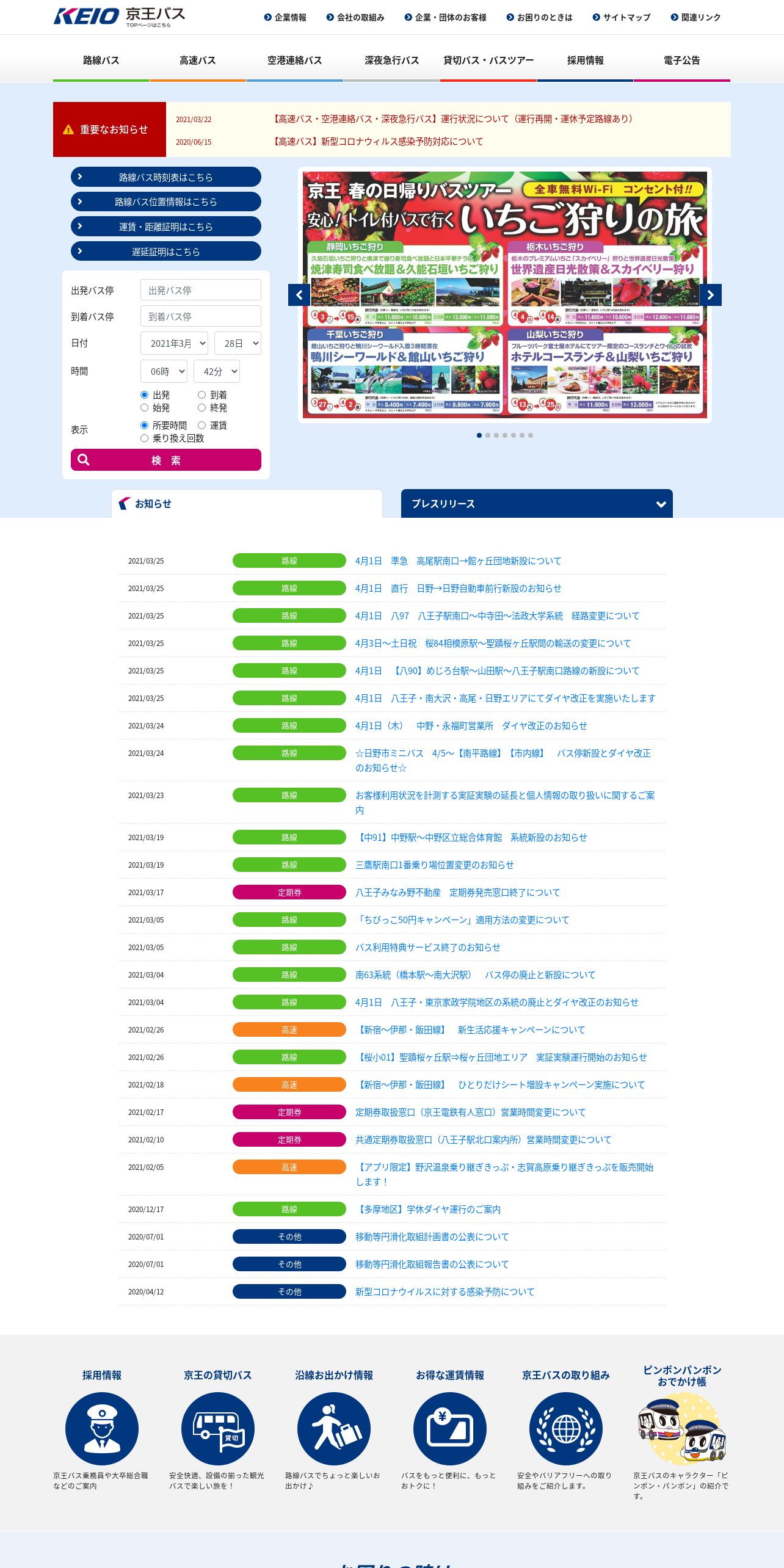
Task: Select the 出発 radio button
Action: (x=145, y=394)
